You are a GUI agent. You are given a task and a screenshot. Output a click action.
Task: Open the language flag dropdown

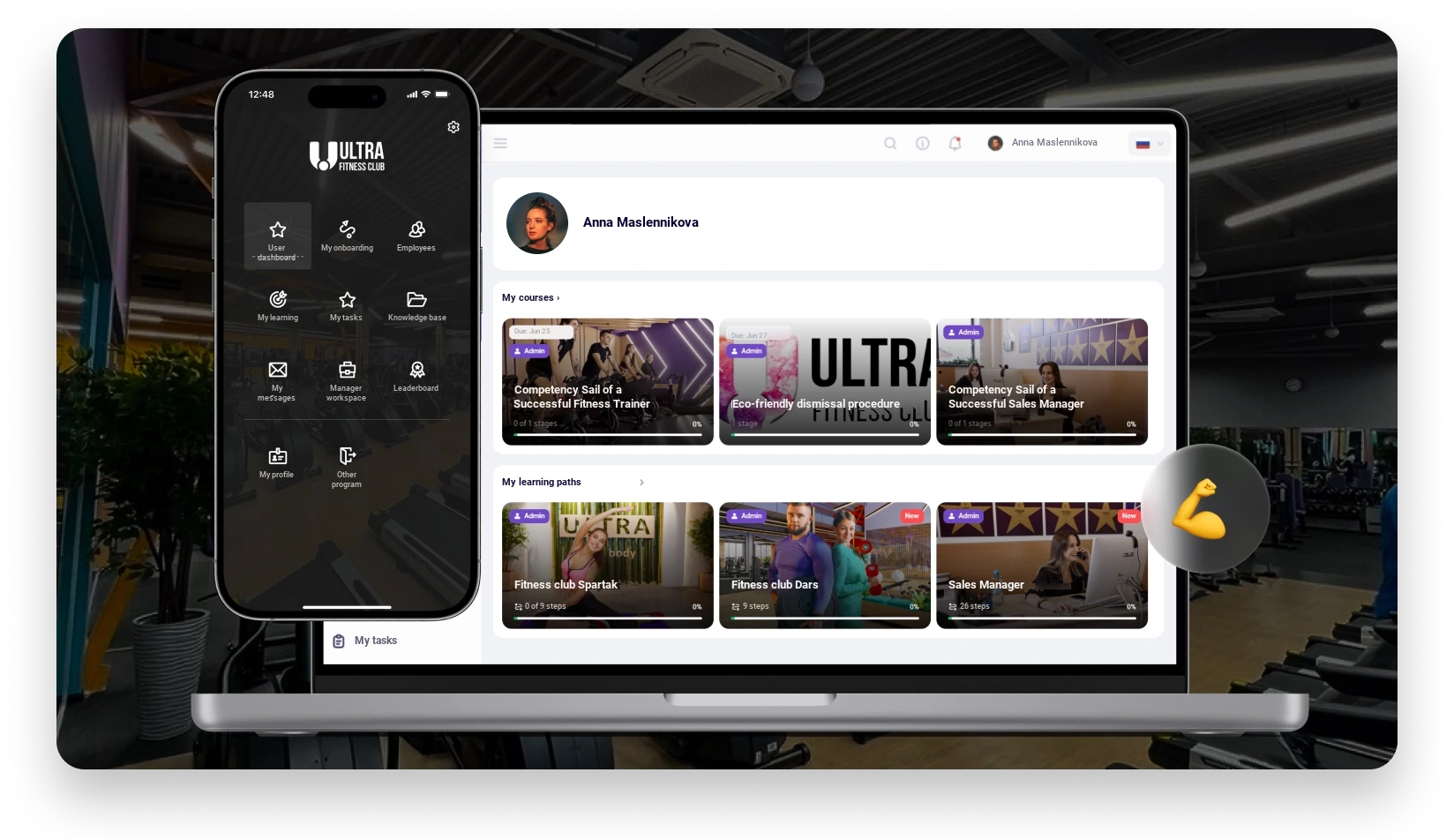(1149, 144)
